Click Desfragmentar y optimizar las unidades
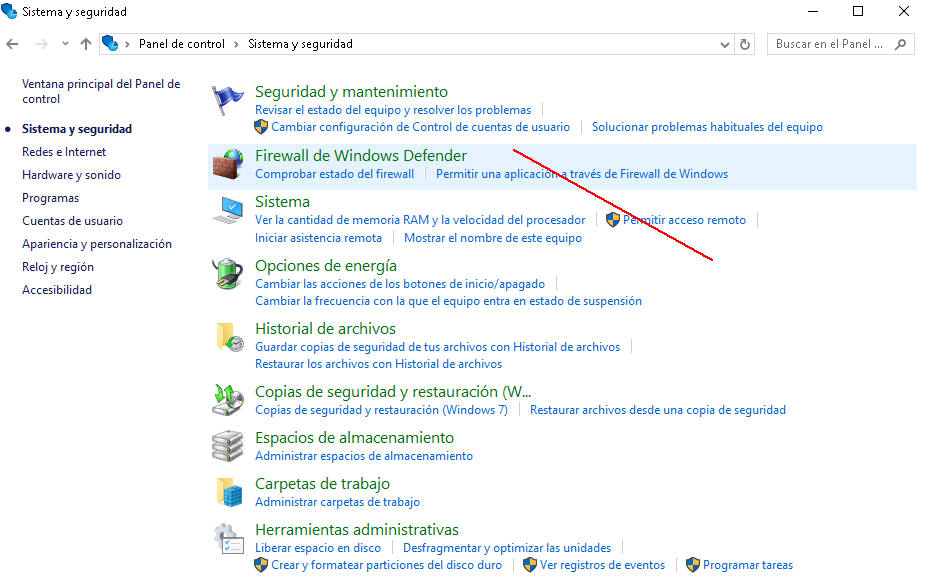 coord(507,549)
